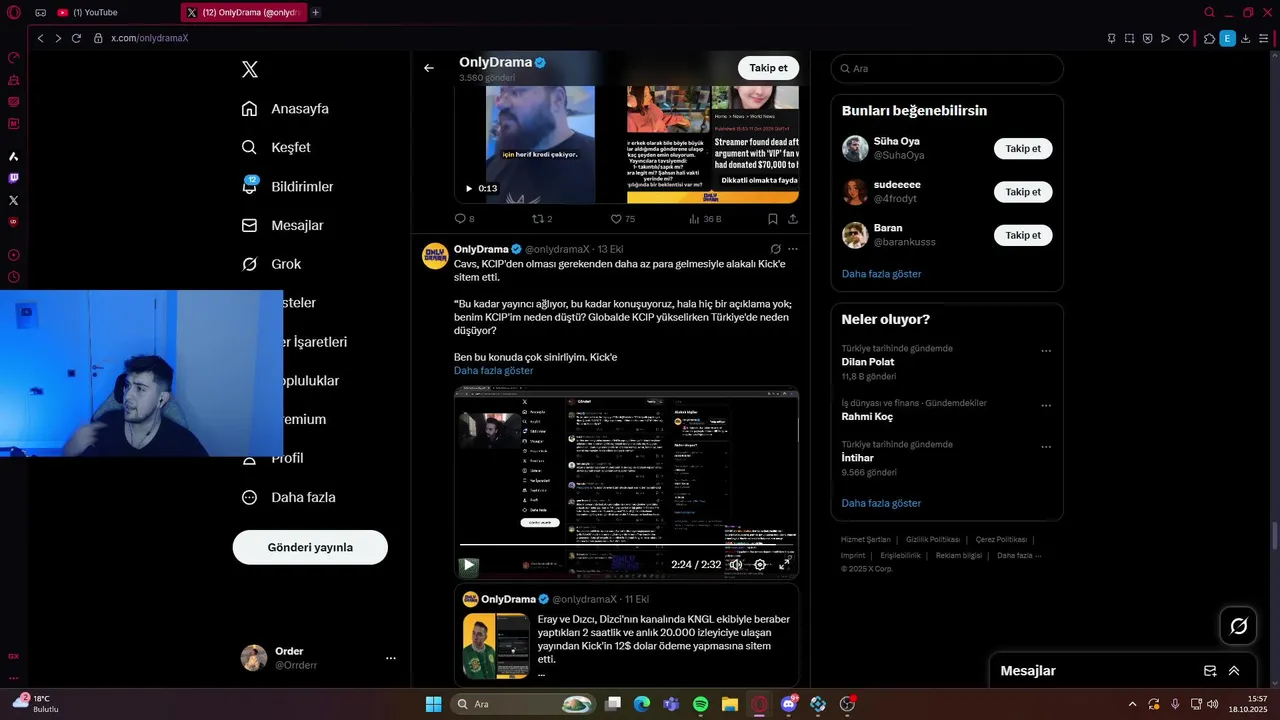
Task: Open Grok from sidebar
Action: pos(271,264)
